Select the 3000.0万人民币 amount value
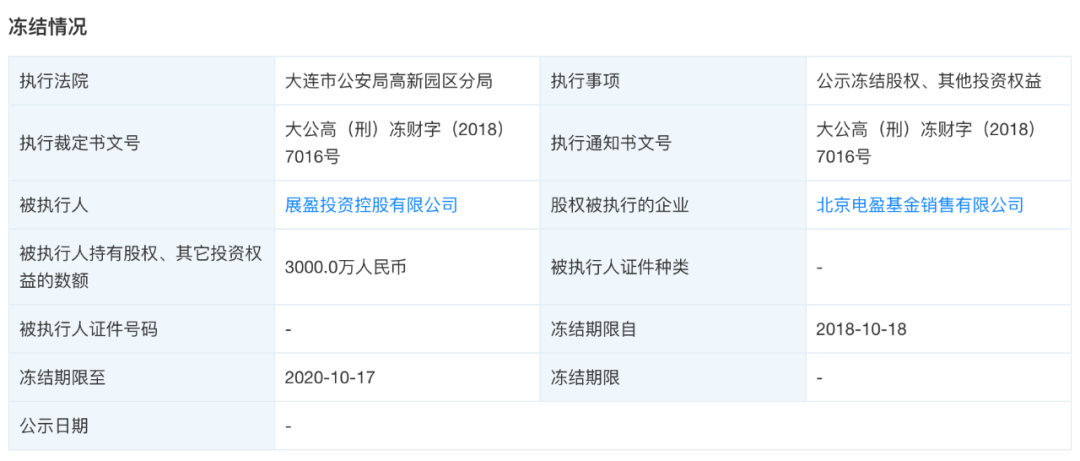Screen dimensions: 1080x461 click(346, 267)
